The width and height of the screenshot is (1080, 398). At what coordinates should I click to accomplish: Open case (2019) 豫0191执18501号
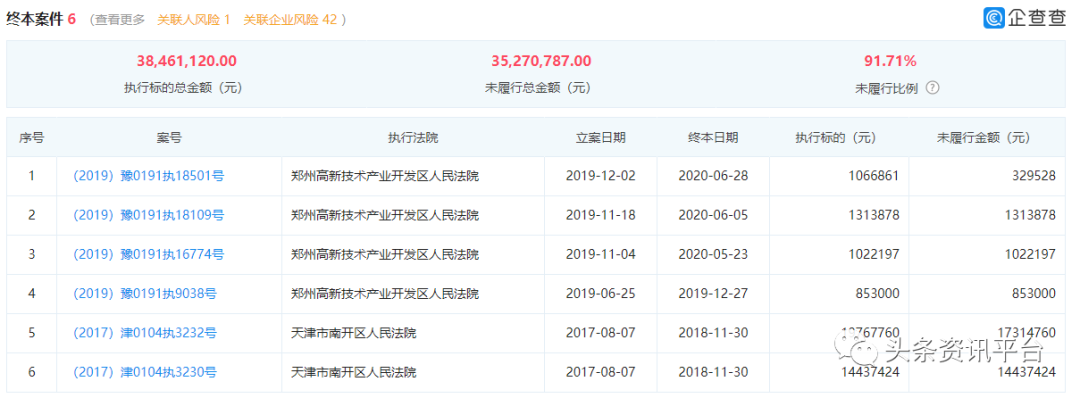148,176
